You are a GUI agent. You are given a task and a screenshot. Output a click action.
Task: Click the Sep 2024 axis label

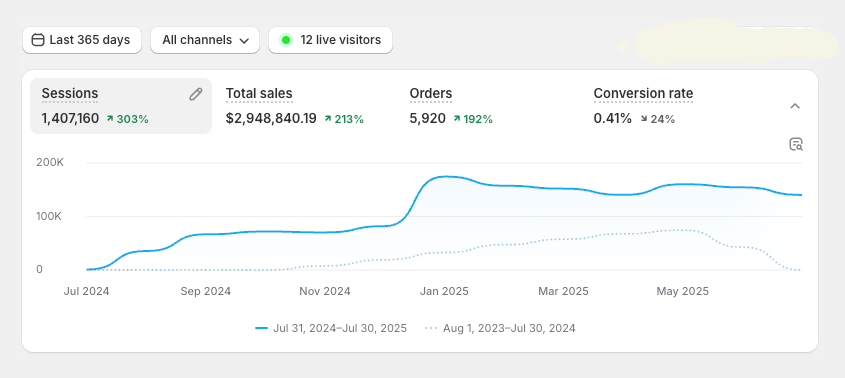[x=205, y=292]
